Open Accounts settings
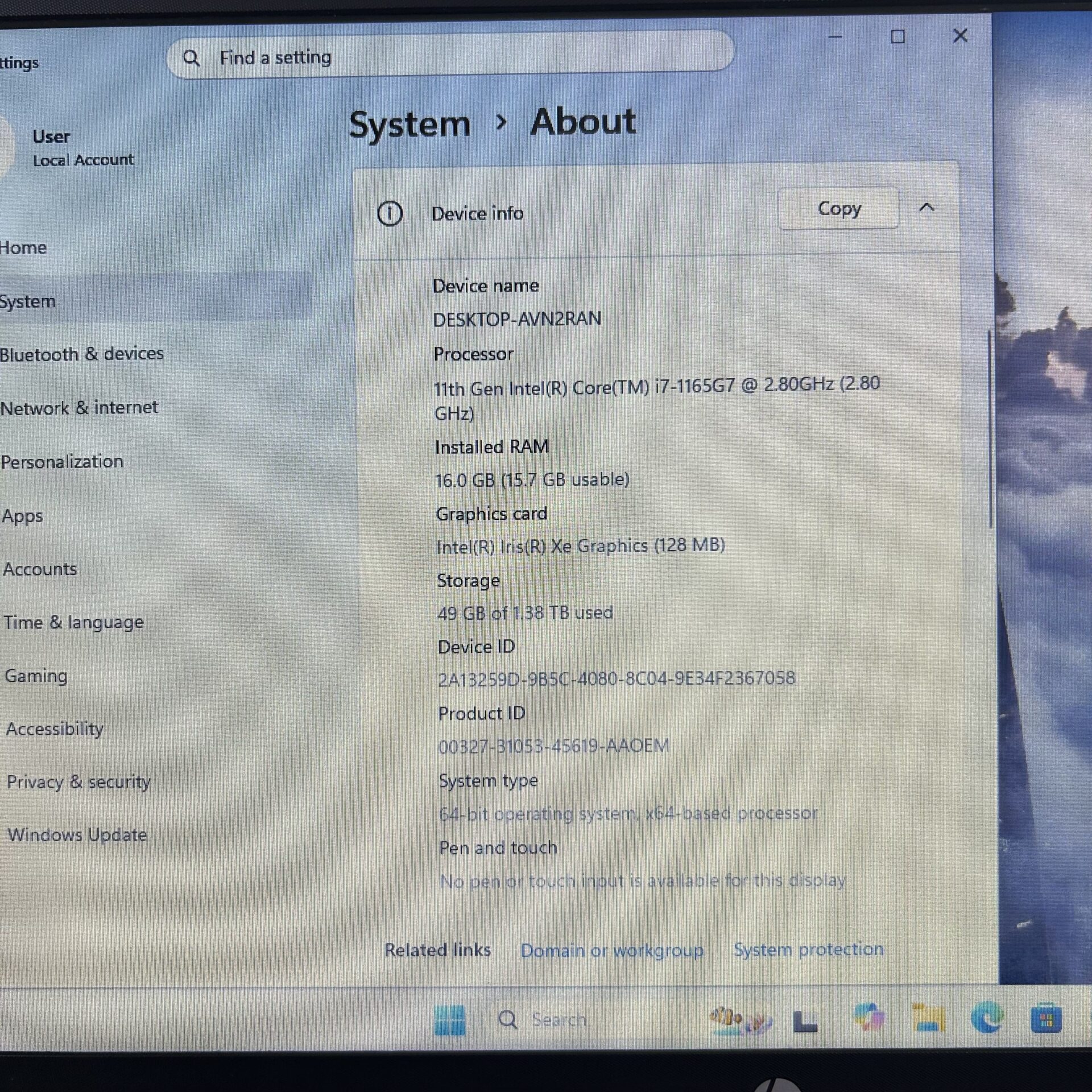Viewport: 1092px width, 1092px height. click(x=40, y=569)
